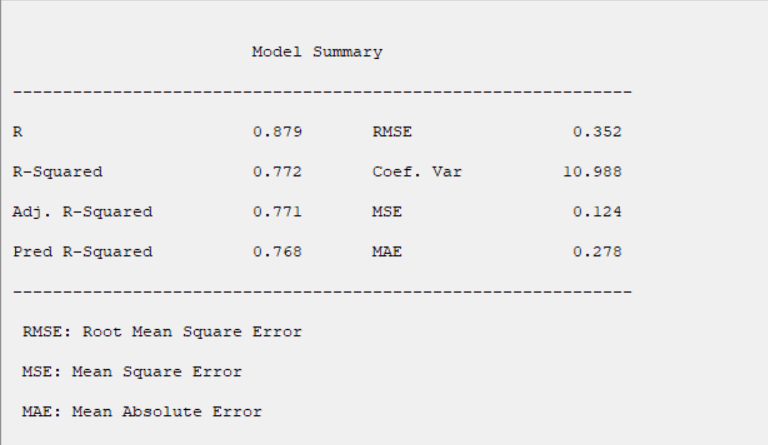Click the Coef. Var label
The image size is (768, 445).
pos(417,172)
